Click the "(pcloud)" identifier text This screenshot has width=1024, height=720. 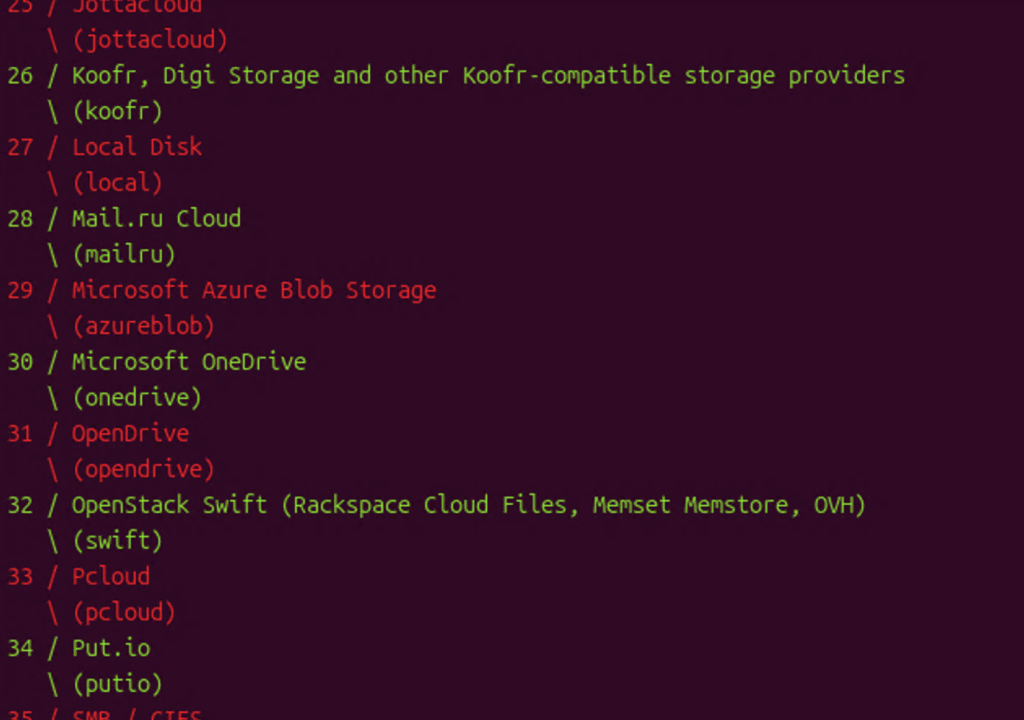tap(123, 612)
